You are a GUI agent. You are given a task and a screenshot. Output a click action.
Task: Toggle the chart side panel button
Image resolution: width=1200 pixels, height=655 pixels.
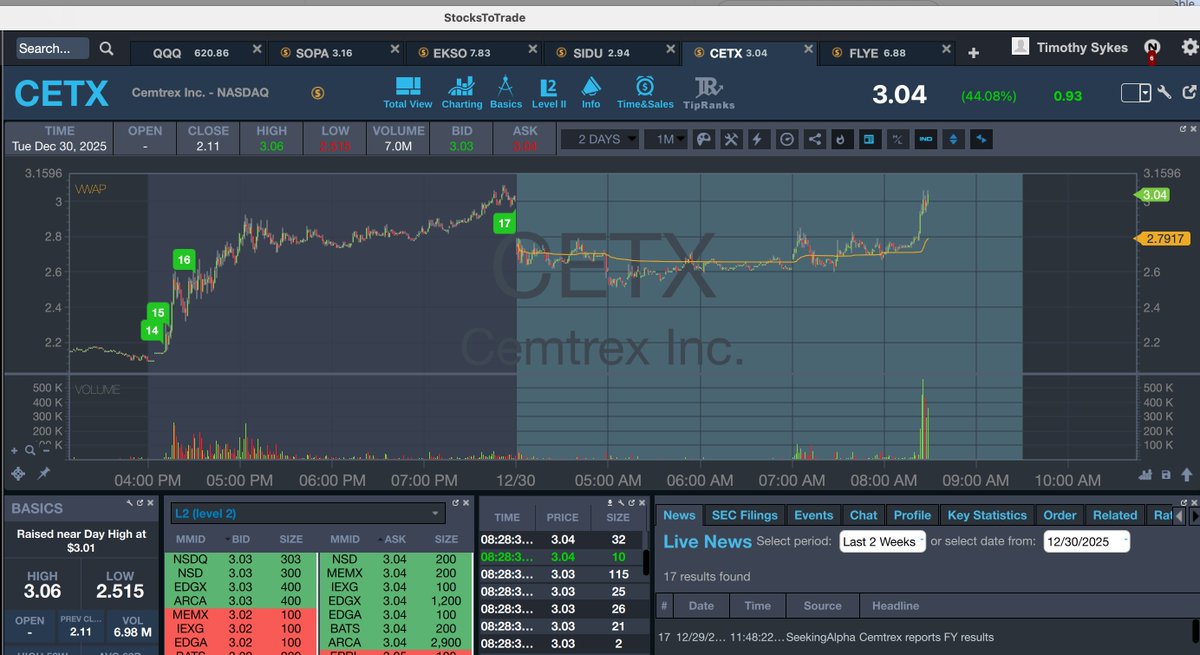tap(869, 140)
